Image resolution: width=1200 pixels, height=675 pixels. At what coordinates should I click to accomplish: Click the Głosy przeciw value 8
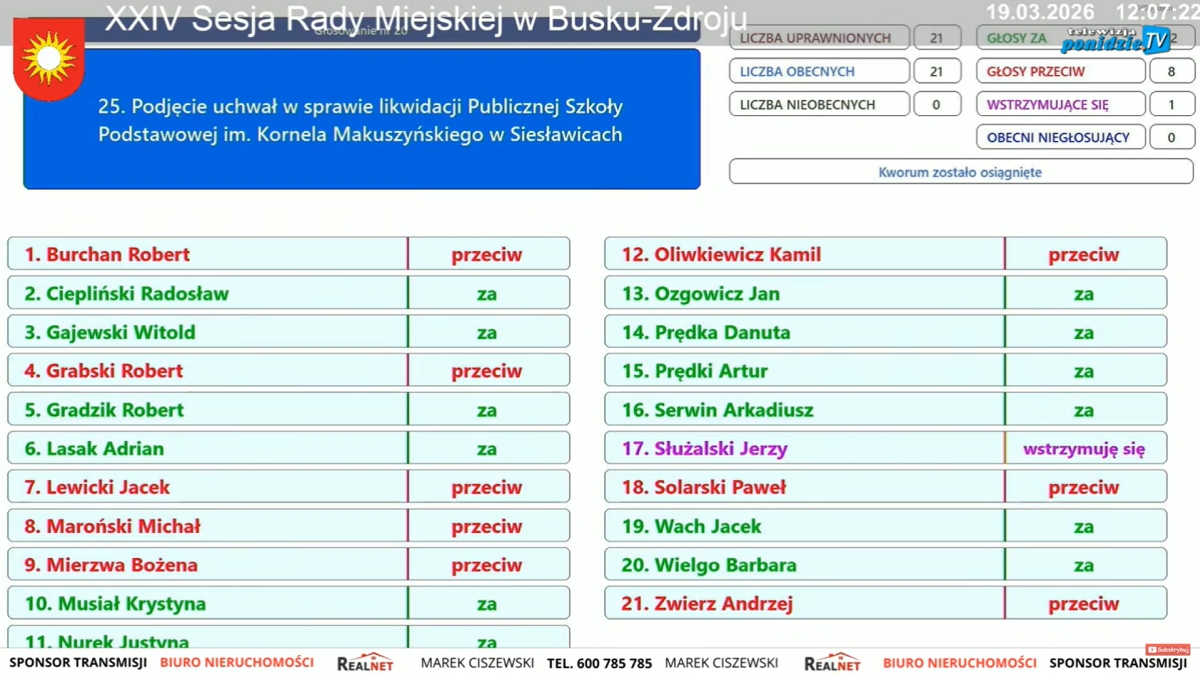coord(1171,72)
